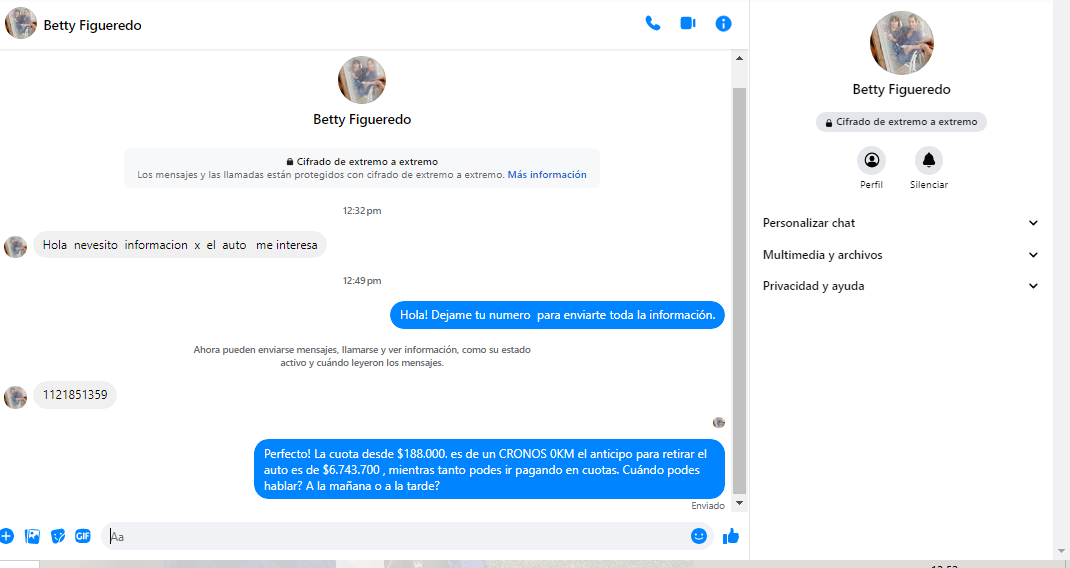Click Cifrado de extremo a extremo badge
Image resolution: width=1070 pixels, height=568 pixels.
[x=901, y=122]
